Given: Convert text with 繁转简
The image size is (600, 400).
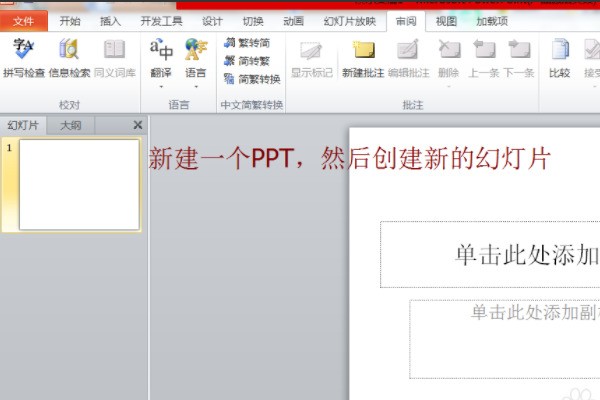Looking at the screenshot, I should (x=247, y=43).
